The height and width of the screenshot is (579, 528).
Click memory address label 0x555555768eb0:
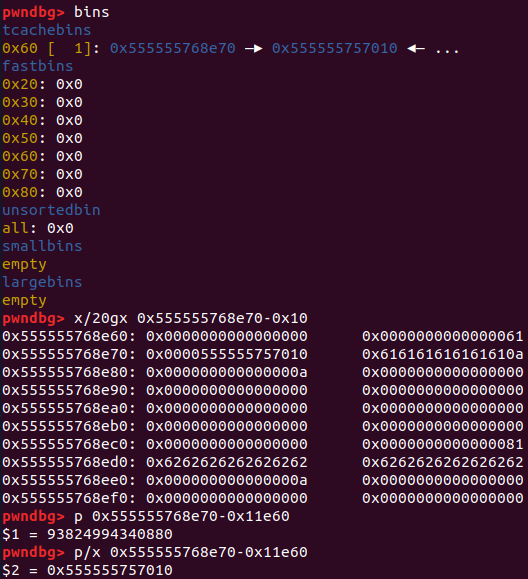69,426
